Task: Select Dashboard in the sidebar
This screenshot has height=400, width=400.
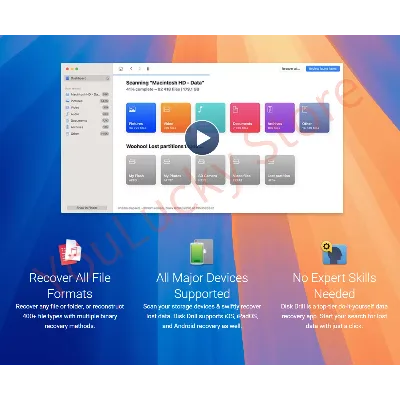Action: tap(87, 78)
